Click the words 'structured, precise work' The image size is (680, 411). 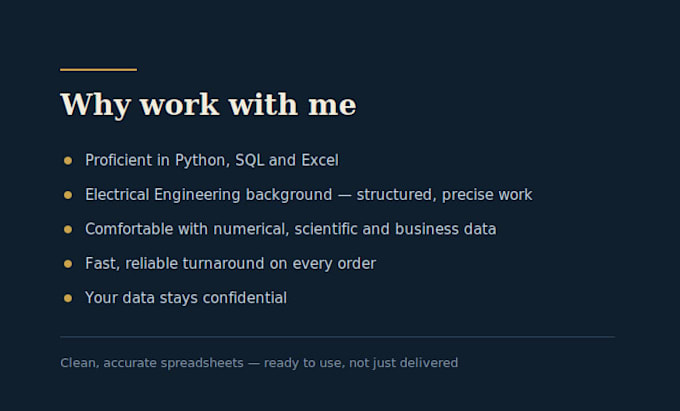[x=444, y=195]
